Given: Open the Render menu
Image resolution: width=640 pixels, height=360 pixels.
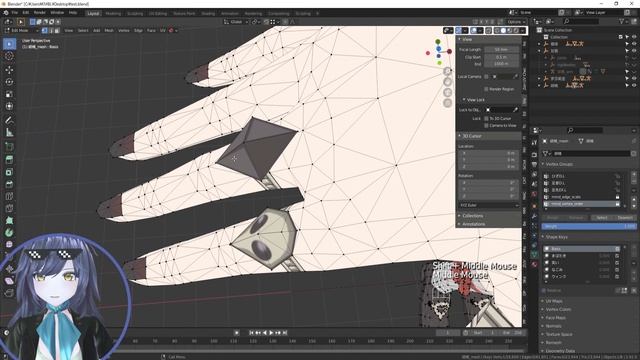Looking at the screenshot, I should (x=39, y=13).
